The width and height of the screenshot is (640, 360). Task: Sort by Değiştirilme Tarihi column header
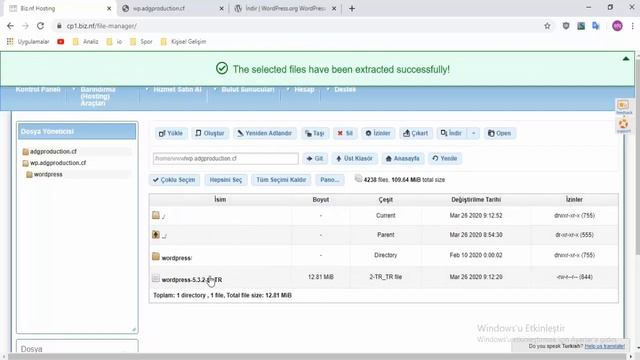476,200
